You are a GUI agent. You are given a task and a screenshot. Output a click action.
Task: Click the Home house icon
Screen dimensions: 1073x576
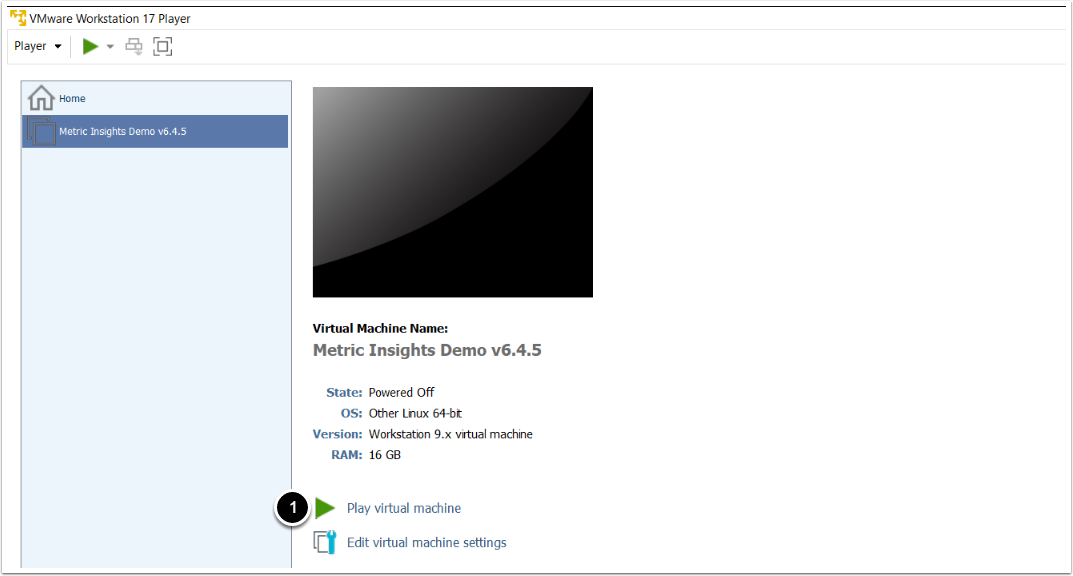(x=41, y=98)
